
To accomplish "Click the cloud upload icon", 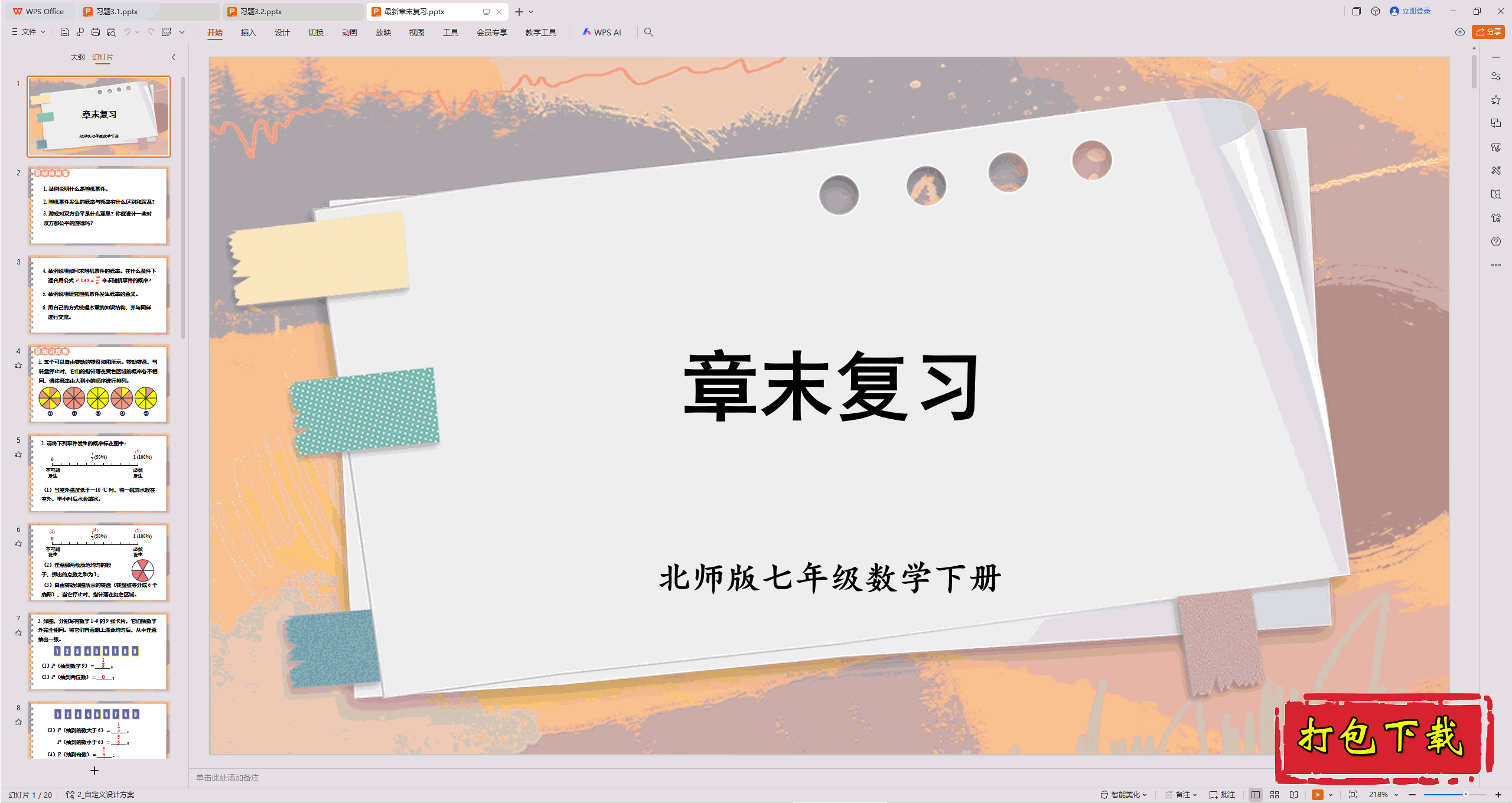I will [x=1460, y=32].
